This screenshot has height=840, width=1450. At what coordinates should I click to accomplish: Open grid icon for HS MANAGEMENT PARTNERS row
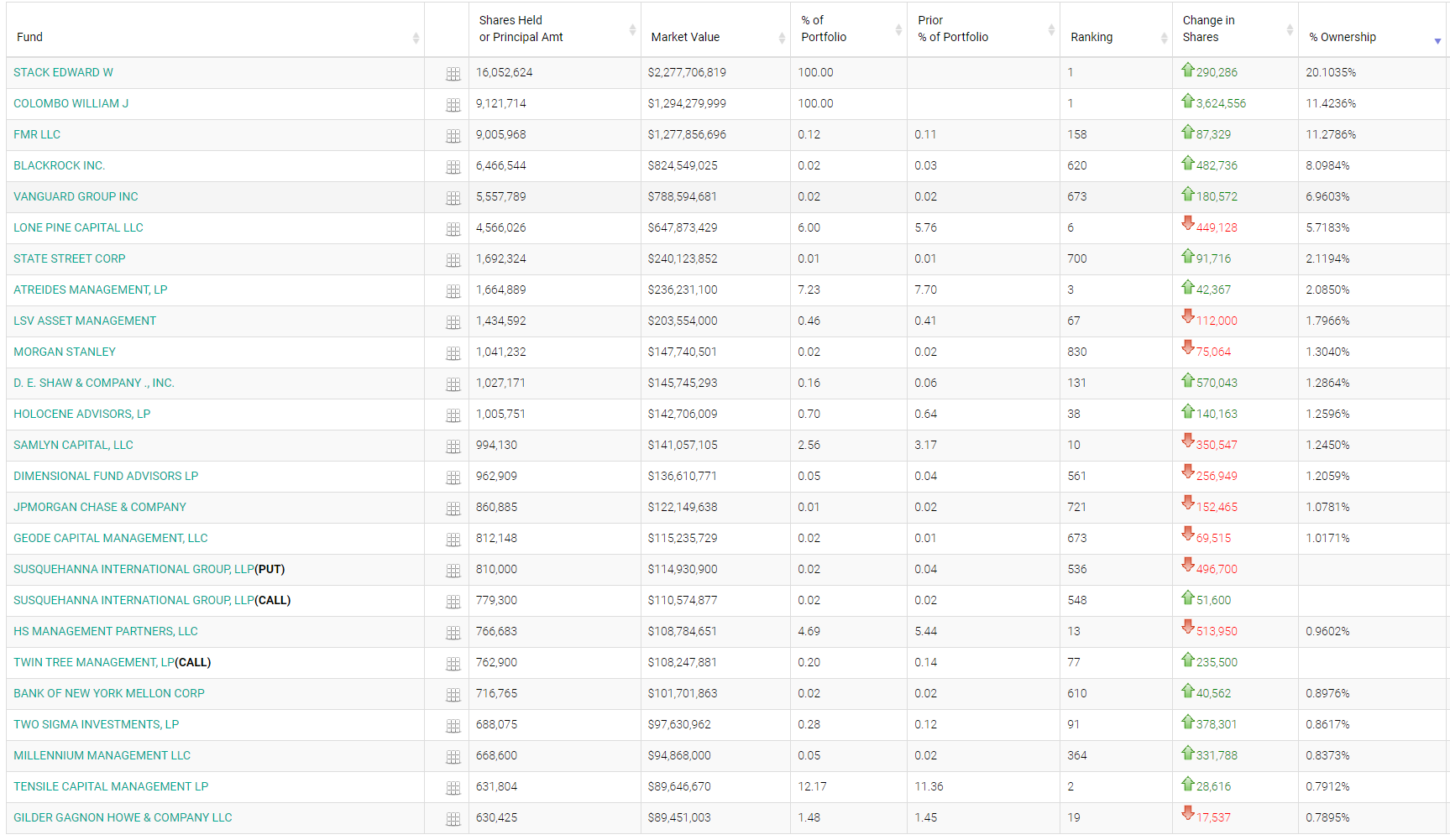(453, 633)
